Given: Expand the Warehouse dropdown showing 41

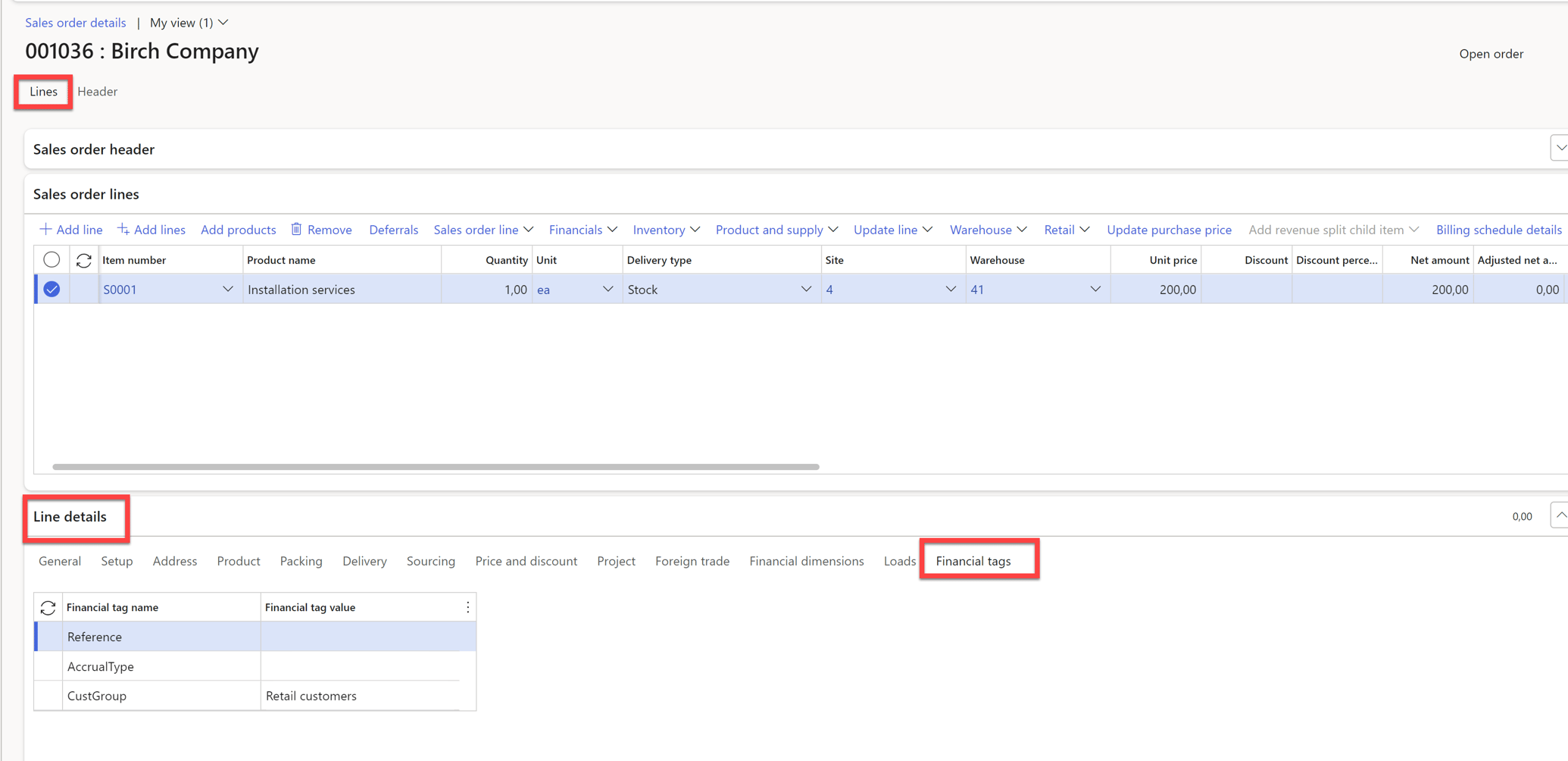Looking at the screenshot, I should pyautogui.click(x=1095, y=289).
